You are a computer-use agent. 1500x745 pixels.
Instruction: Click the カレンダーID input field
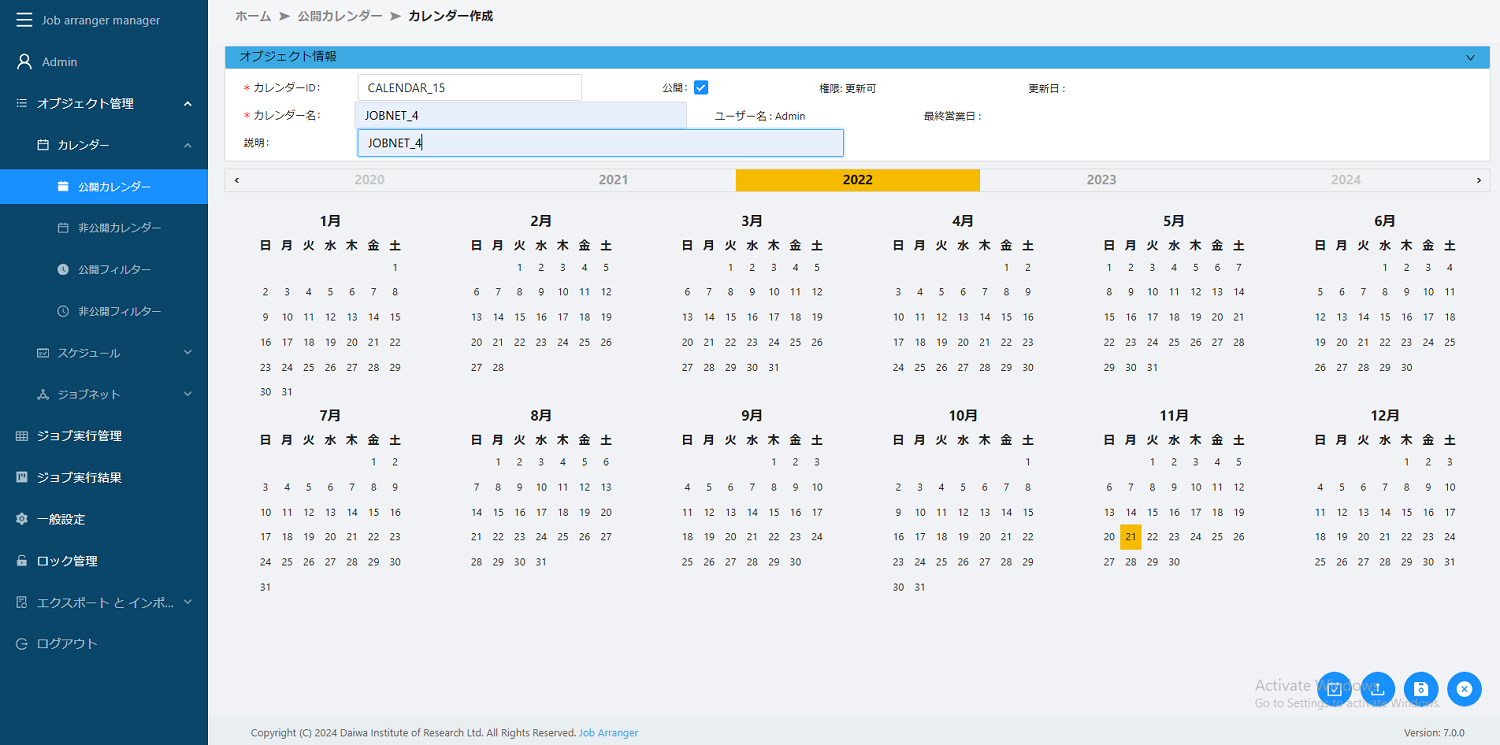tap(469, 88)
